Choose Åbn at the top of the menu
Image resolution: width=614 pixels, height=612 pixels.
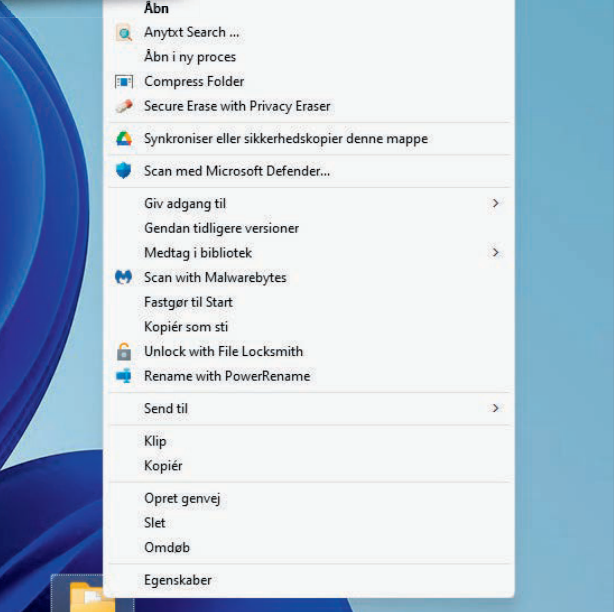[x=156, y=8]
